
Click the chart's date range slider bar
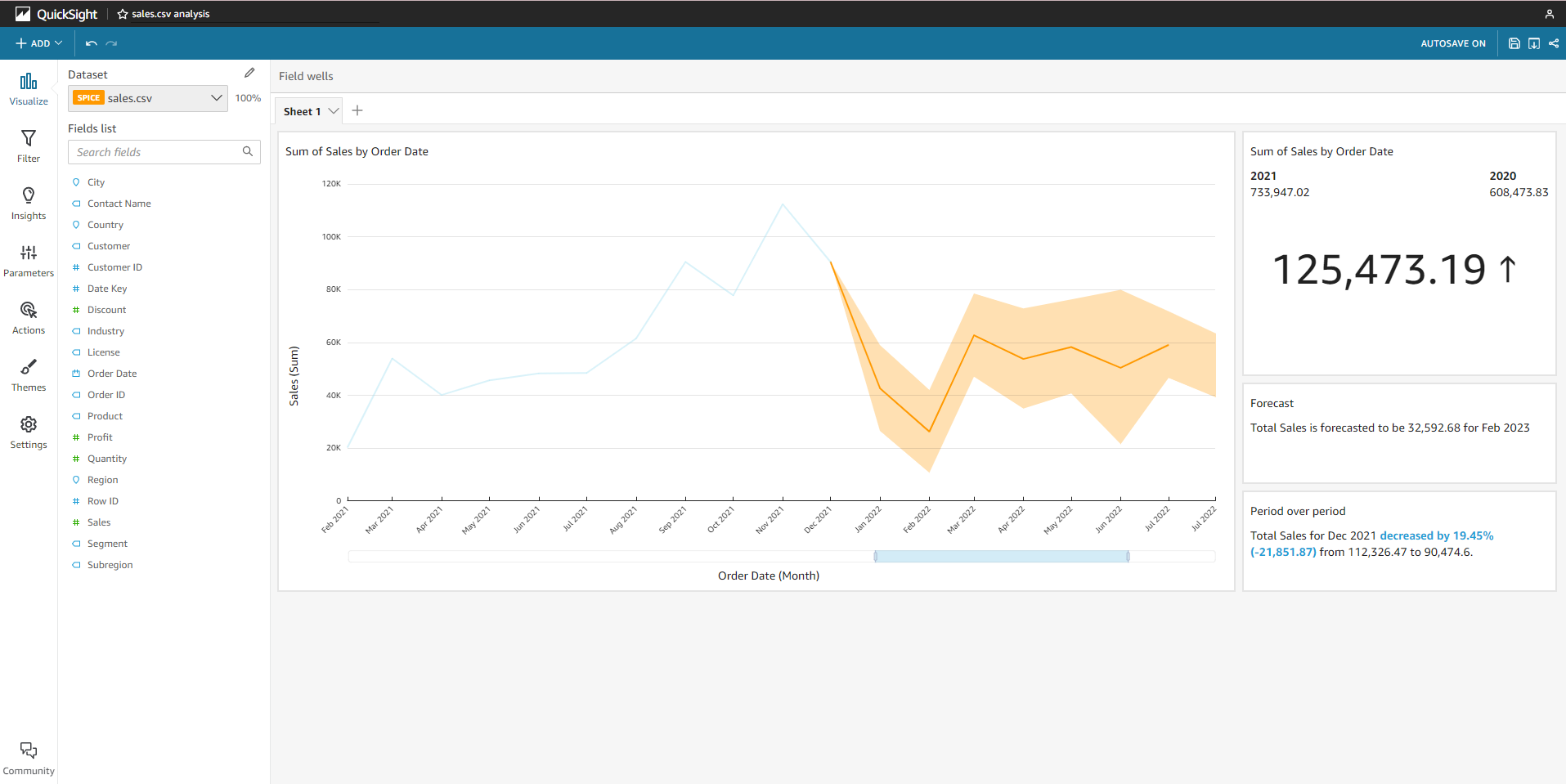point(1002,556)
